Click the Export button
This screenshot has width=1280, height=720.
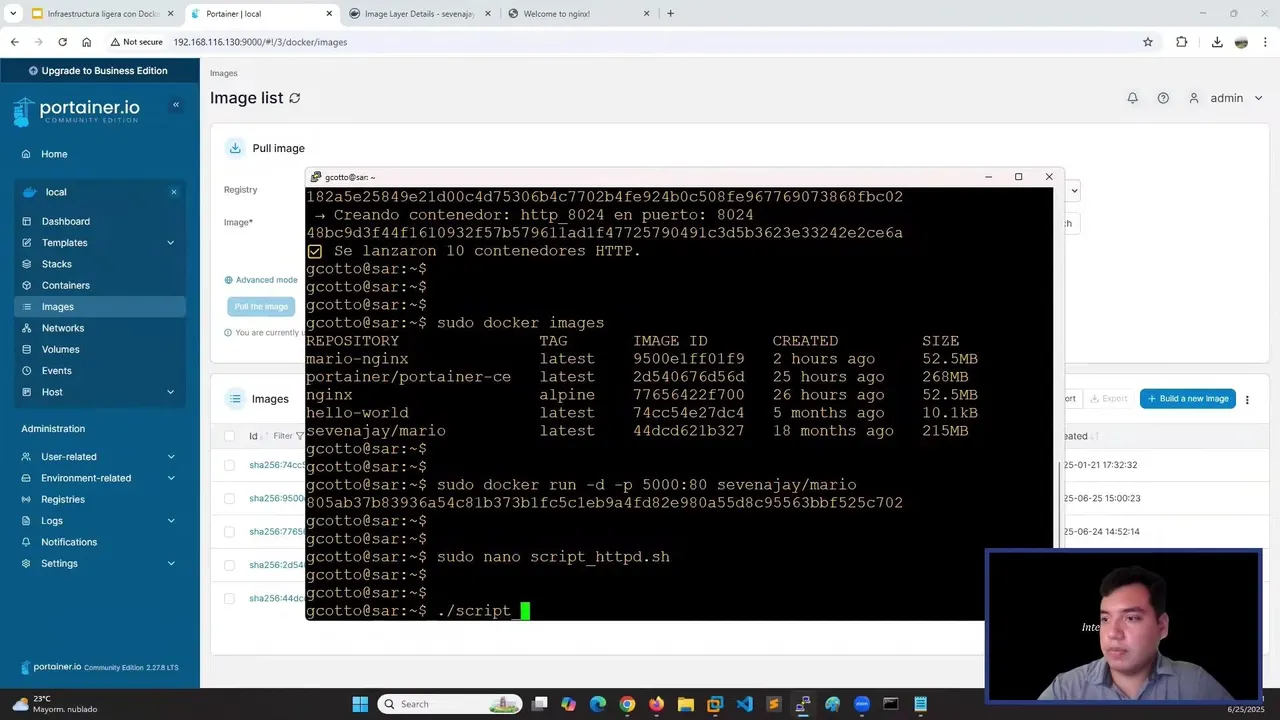tap(1108, 399)
